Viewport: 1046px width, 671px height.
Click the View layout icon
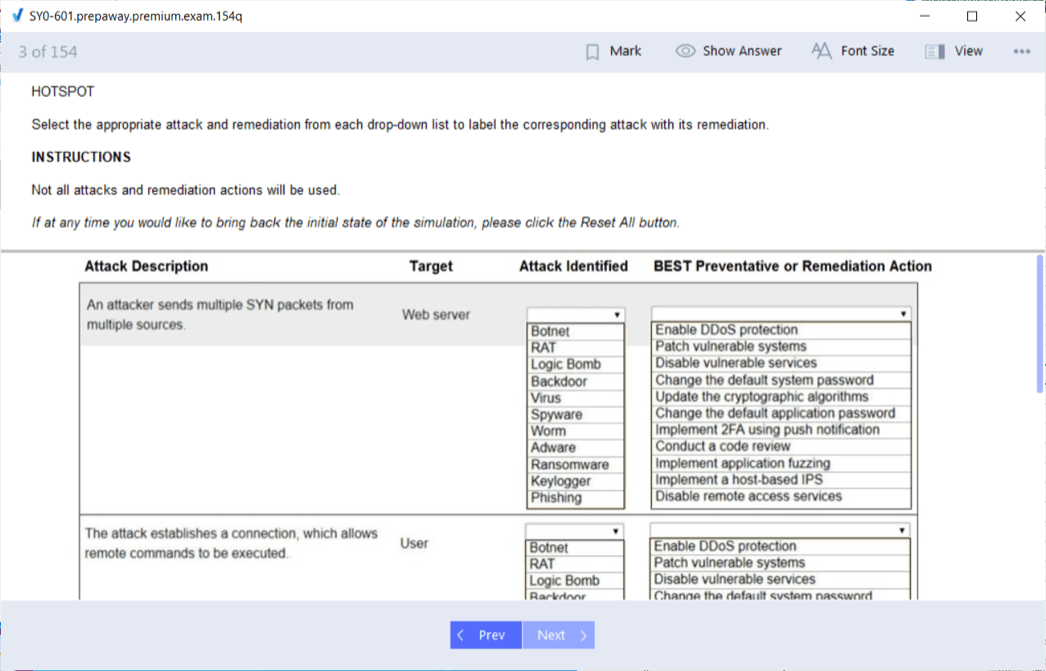point(935,52)
